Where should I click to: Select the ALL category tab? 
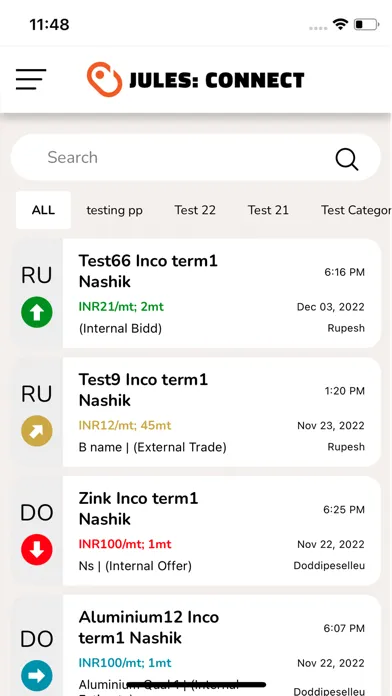(43, 210)
